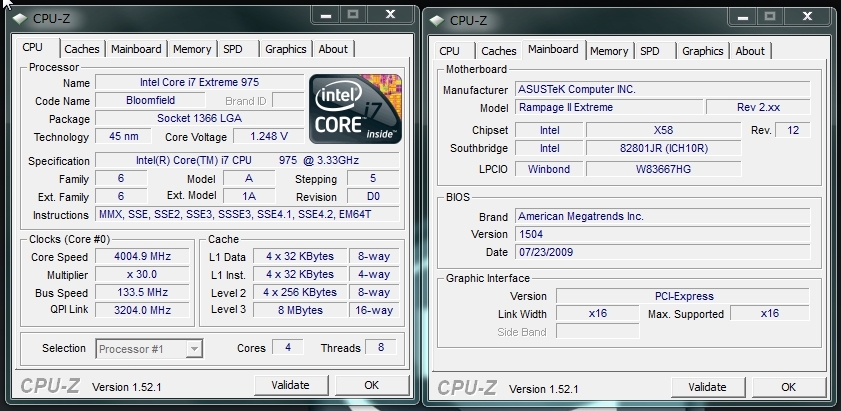Click the motherboard revision 'Rev 2.xx'
Image resolution: width=841 pixels, height=411 pixels.
click(x=758, y=107)
